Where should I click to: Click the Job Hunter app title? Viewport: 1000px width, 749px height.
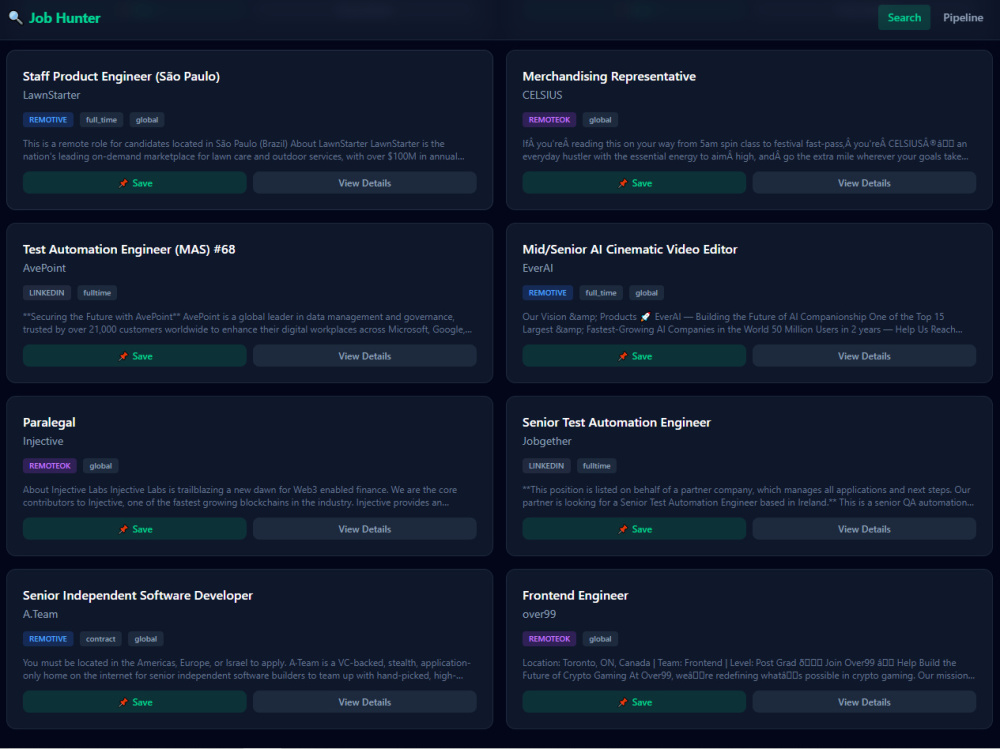(64, 18)
